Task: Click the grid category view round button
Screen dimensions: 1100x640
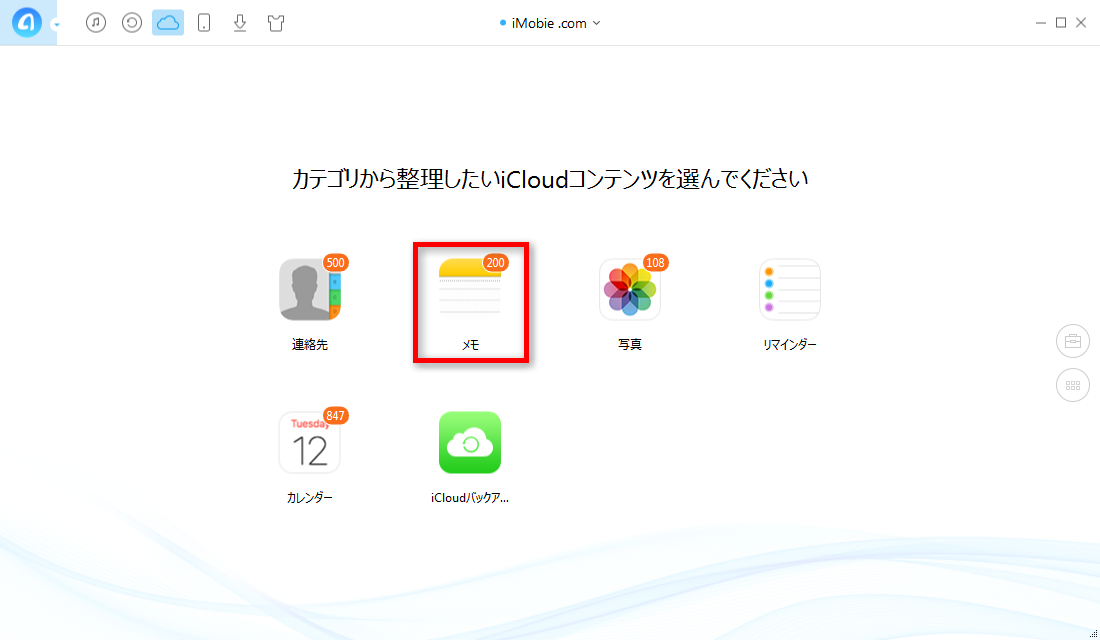Action: tap(1073, 385)
